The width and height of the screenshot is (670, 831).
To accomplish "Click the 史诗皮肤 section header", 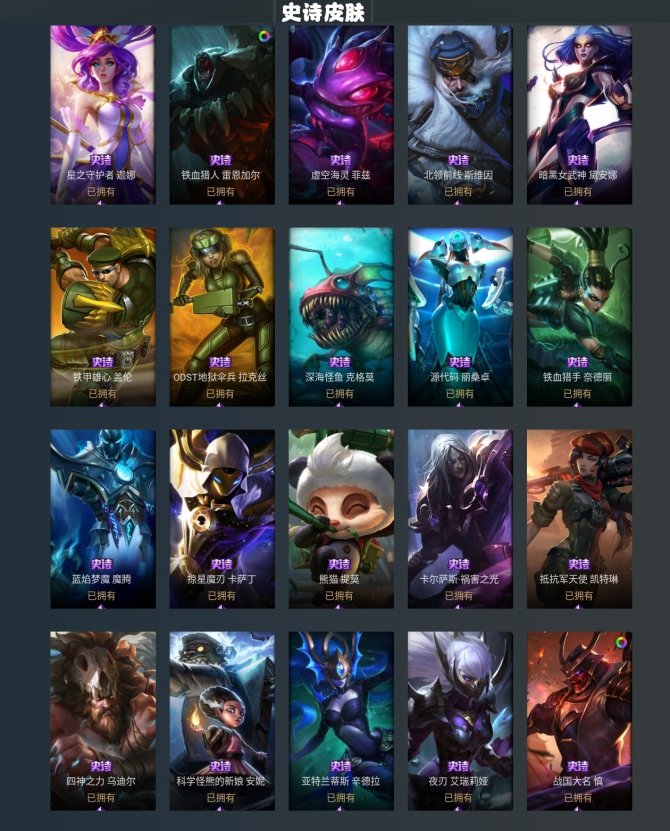I will click(x=323, y=12).
